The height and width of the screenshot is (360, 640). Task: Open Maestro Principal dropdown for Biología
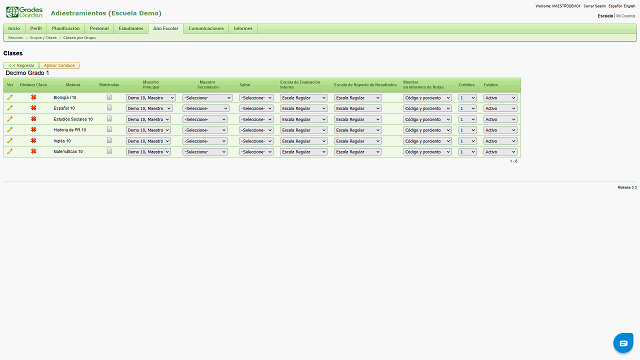pos(151,98)
